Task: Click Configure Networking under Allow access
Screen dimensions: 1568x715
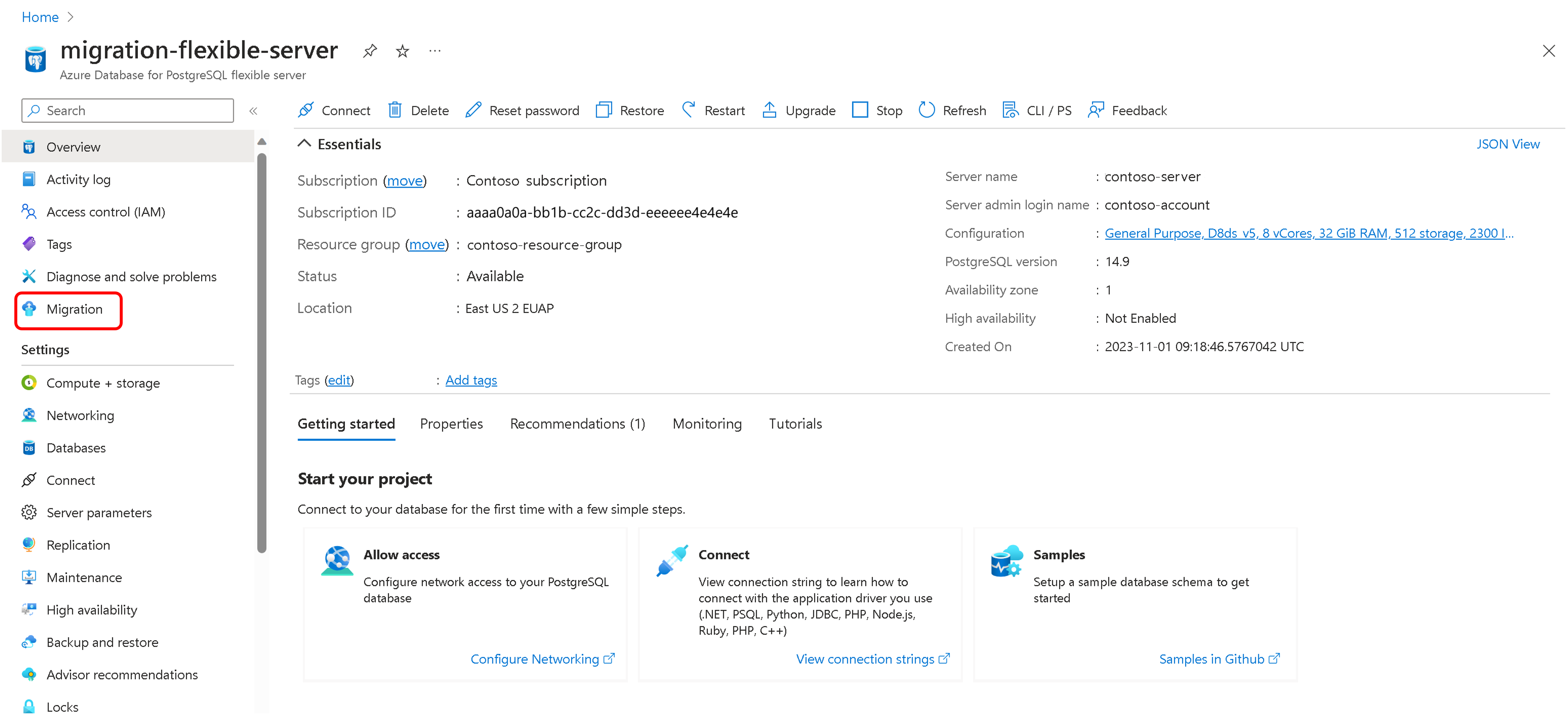Action: [535, 658]
